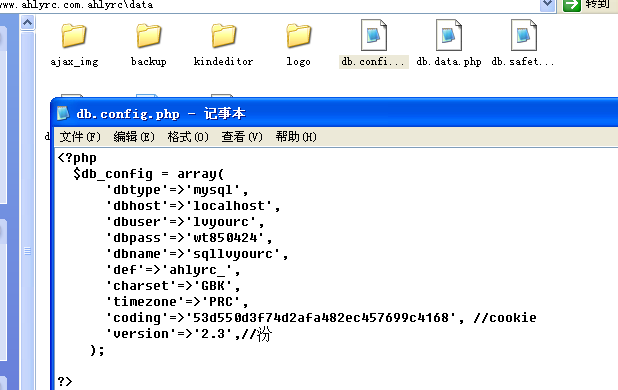Select the db.config.php file icon
The height and width of the screenshot is (390, 618).
tap(374, 35)
